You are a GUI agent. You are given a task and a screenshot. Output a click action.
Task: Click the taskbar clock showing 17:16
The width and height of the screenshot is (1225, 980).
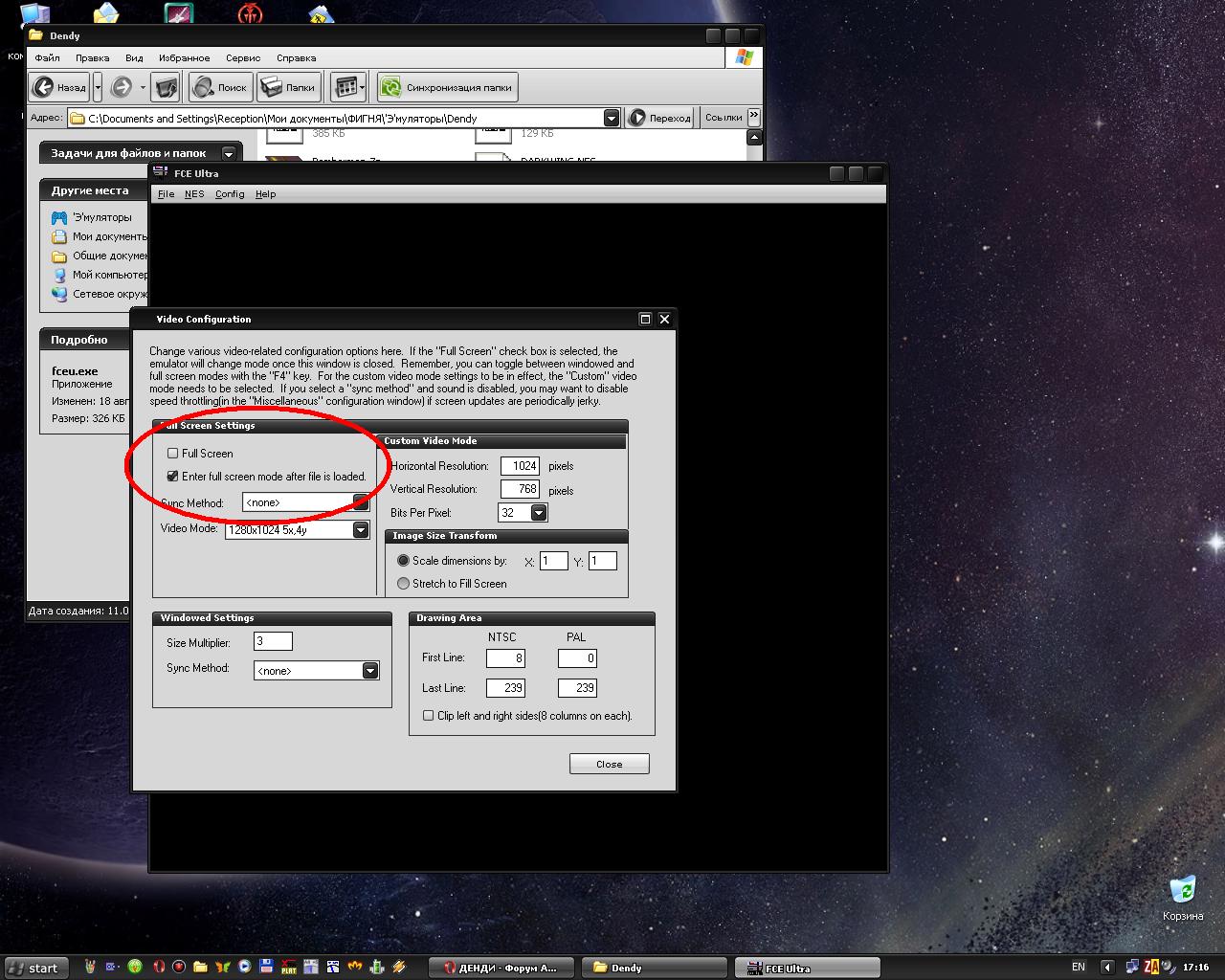1196,967
